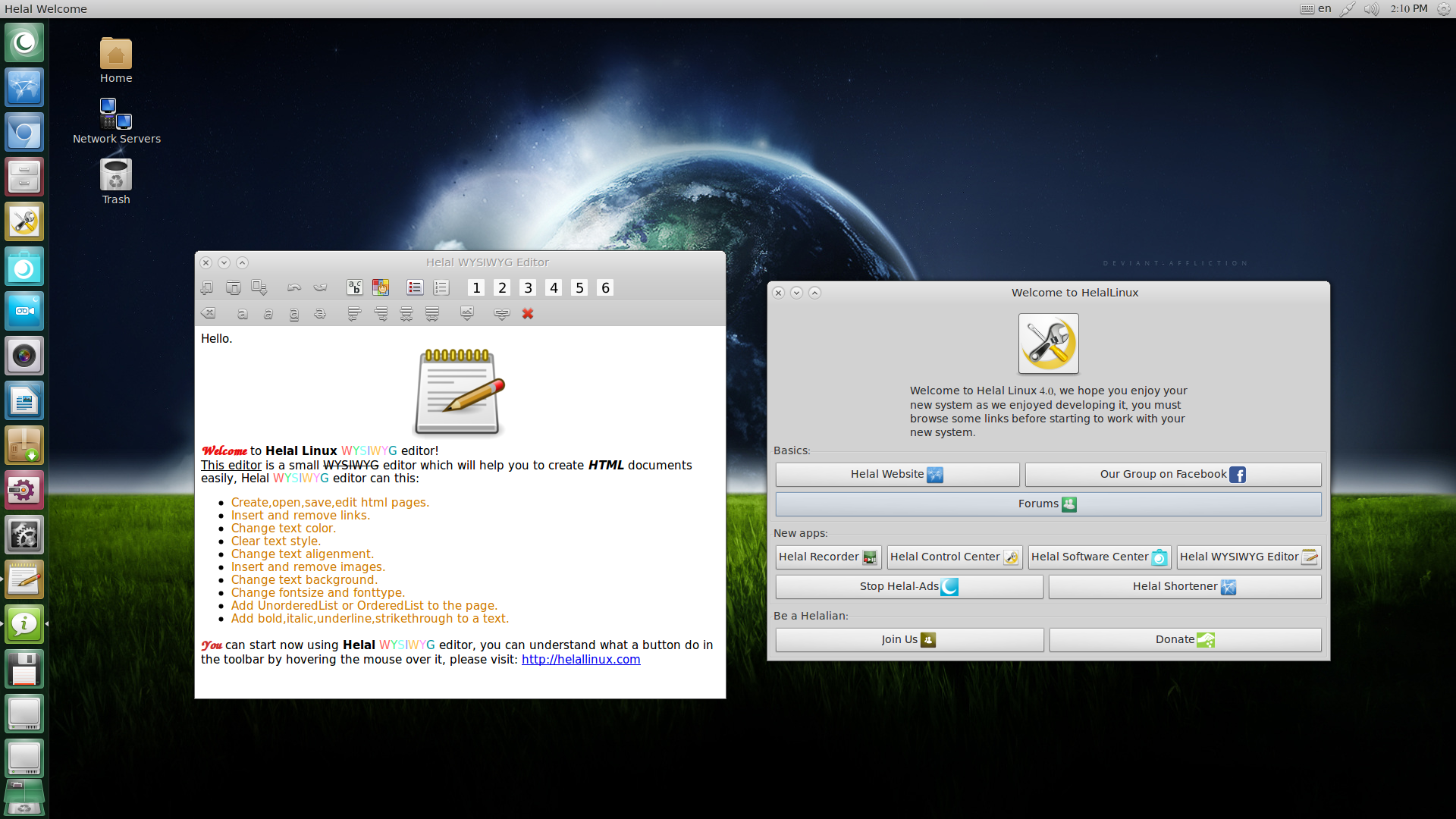Viewport: 1456px width, 819px height.
Task: Toggle heading level 5 in toolbar
Action: click(579, 288)
